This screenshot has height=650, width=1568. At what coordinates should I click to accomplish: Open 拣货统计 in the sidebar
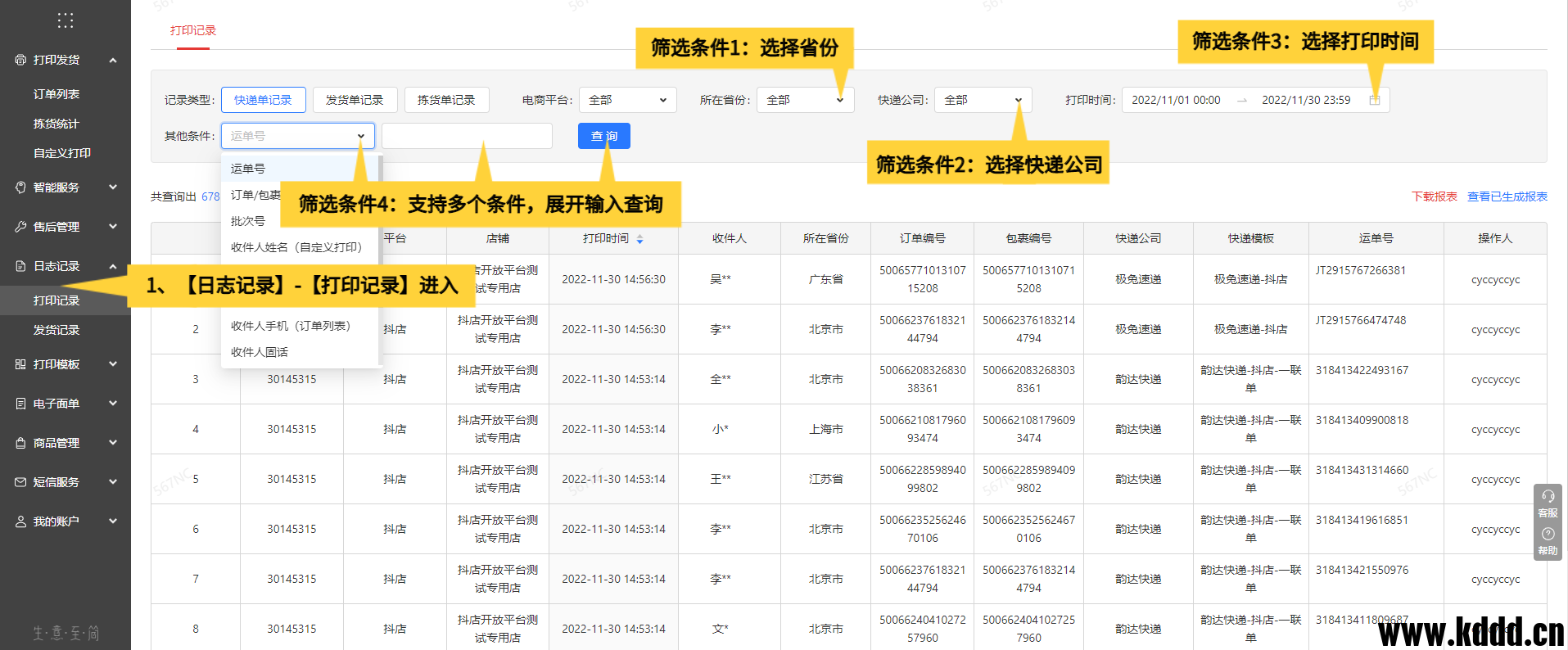[56, 124]
